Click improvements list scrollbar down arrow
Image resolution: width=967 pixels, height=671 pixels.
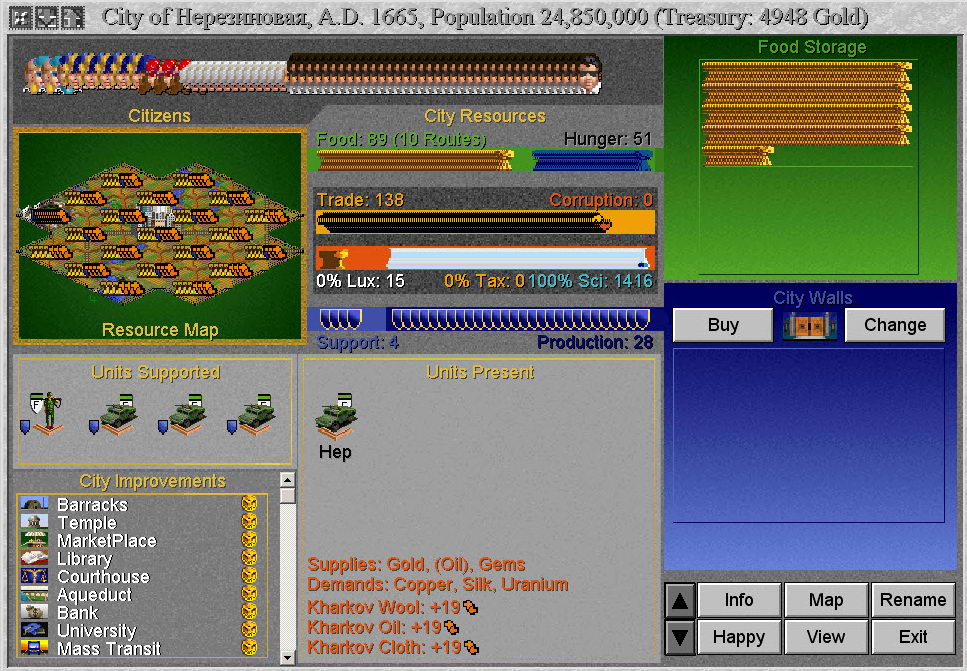287,657
